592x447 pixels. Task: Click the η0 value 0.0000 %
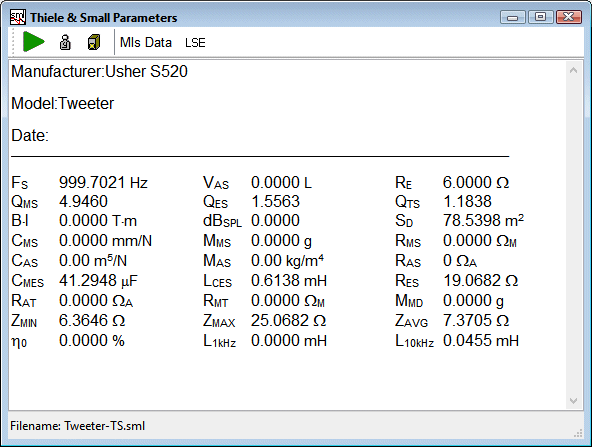click(92, 341)
